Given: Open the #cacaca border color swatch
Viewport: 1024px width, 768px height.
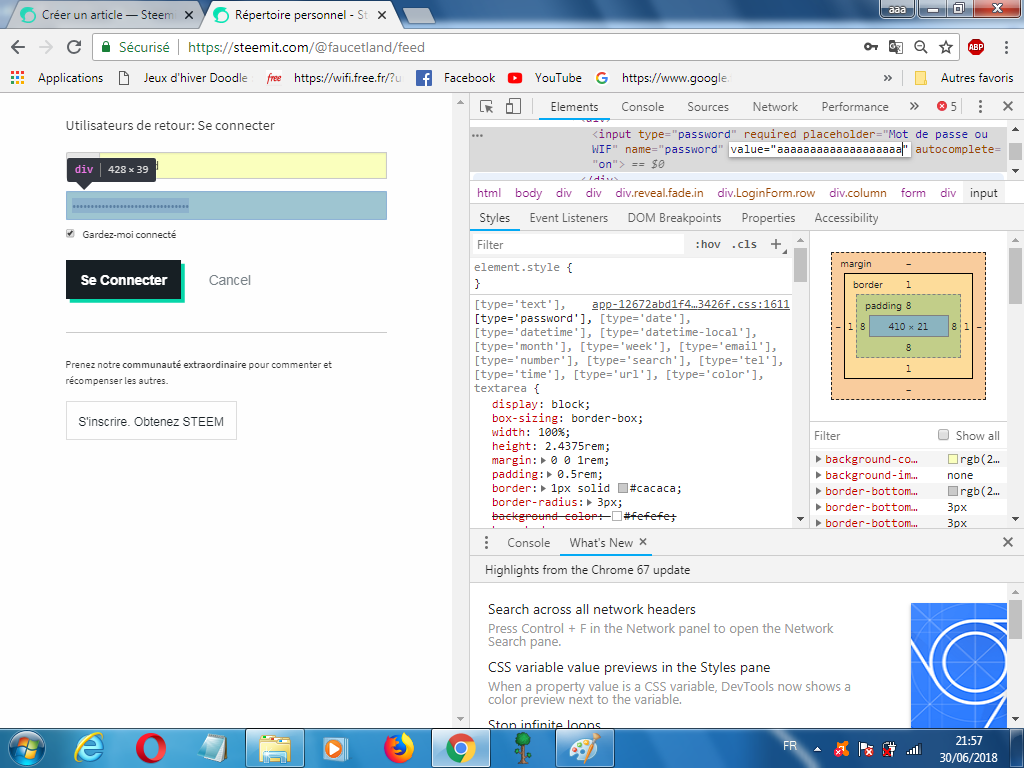Looking at the screenshot, I should (x=623, y=488).
